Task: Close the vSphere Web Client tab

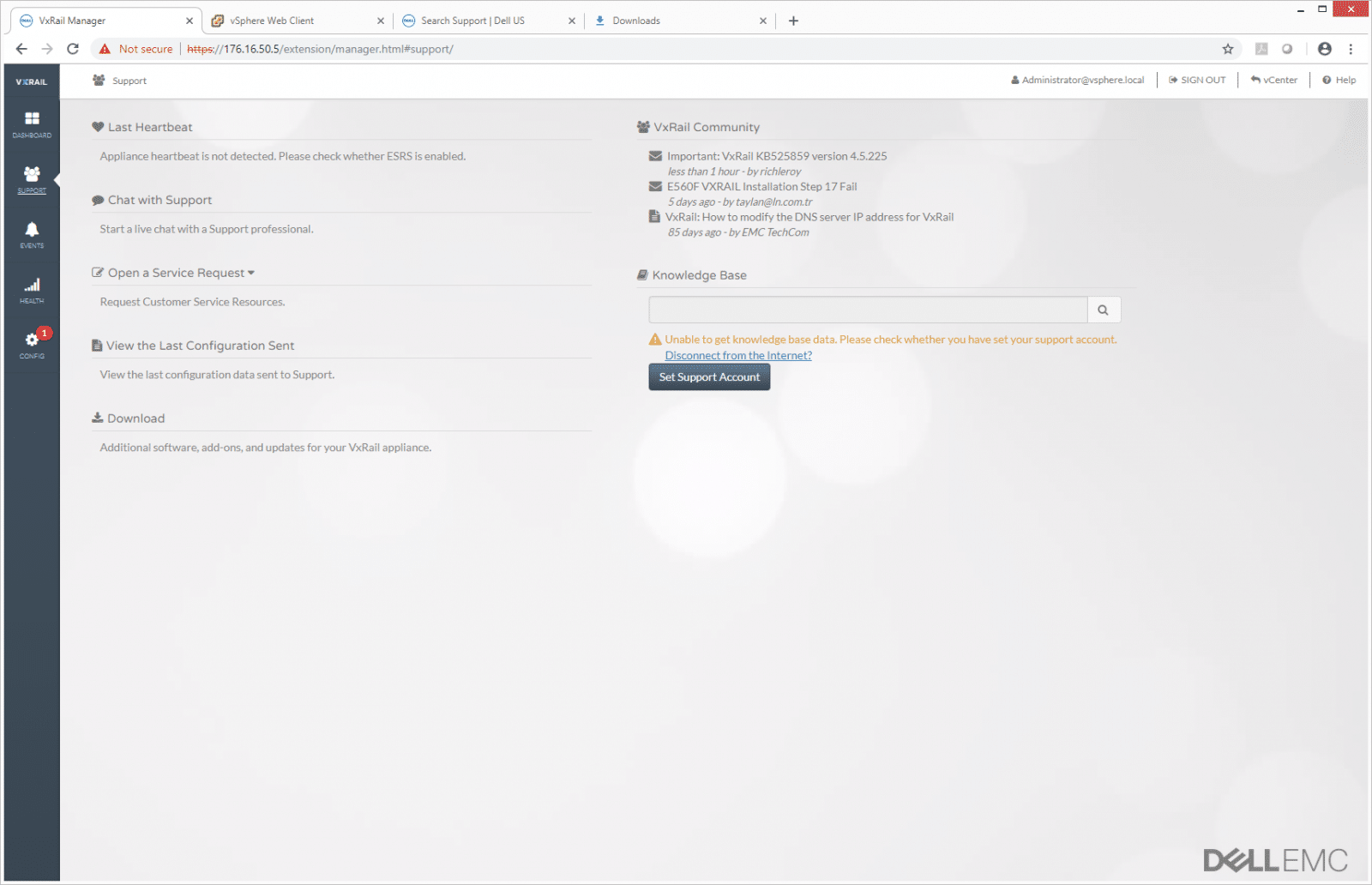Action: click(381, 21)
